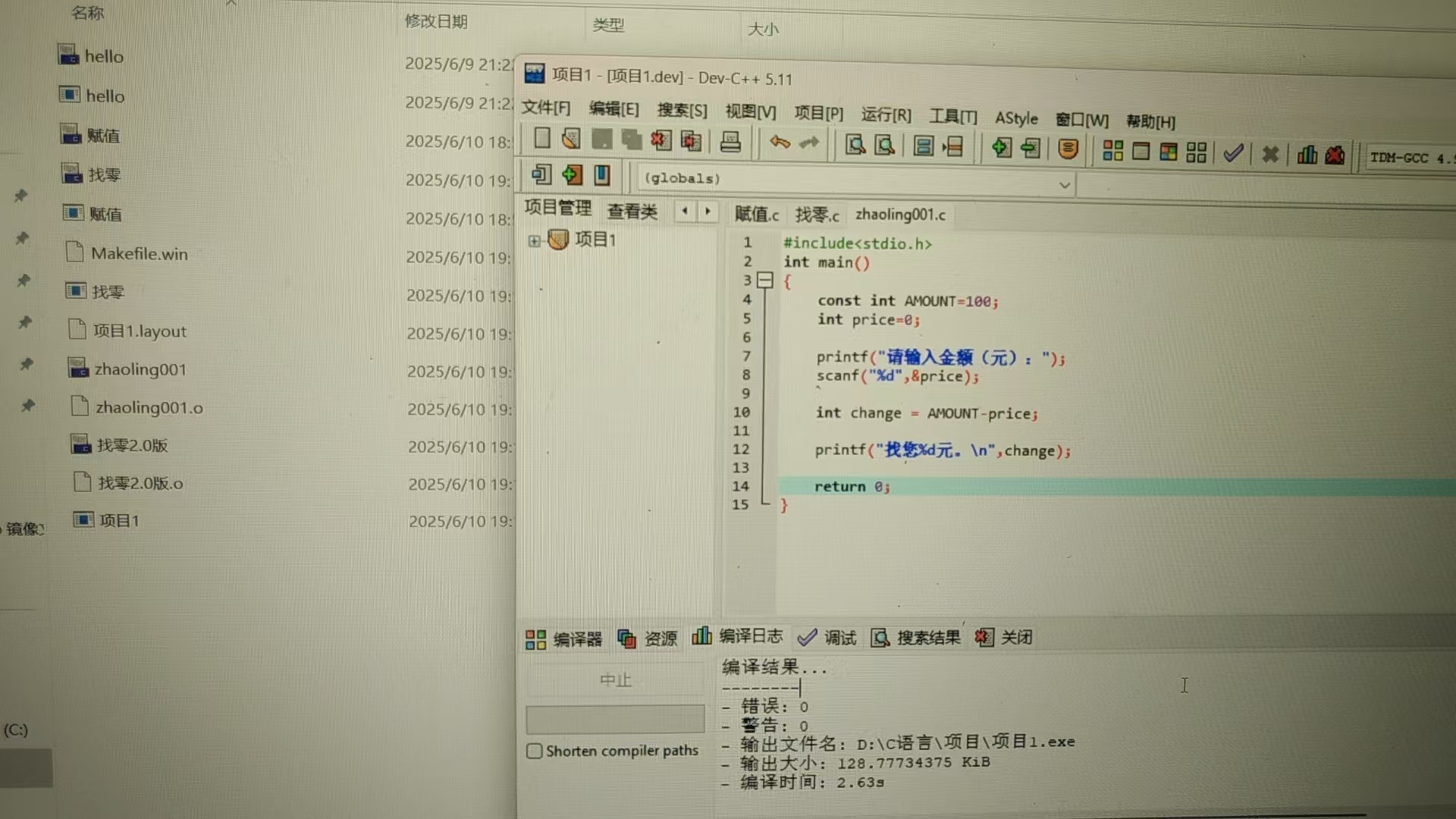This screenshot has height=819, width=1456.
Task: Click the profile analysis bar chart icon
Action: pyautogui.click(x=1307, y=155)
